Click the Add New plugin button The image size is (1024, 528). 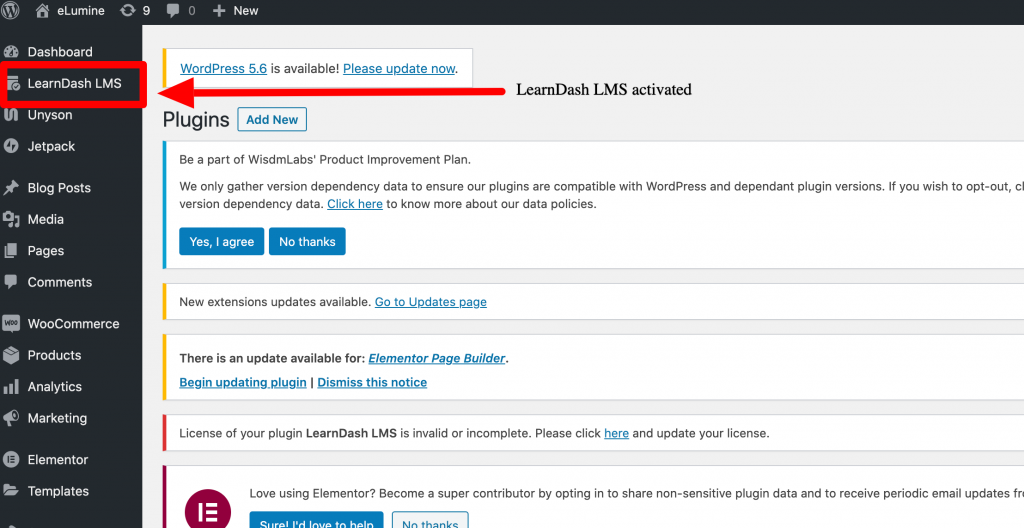click(x=272, y=120)
